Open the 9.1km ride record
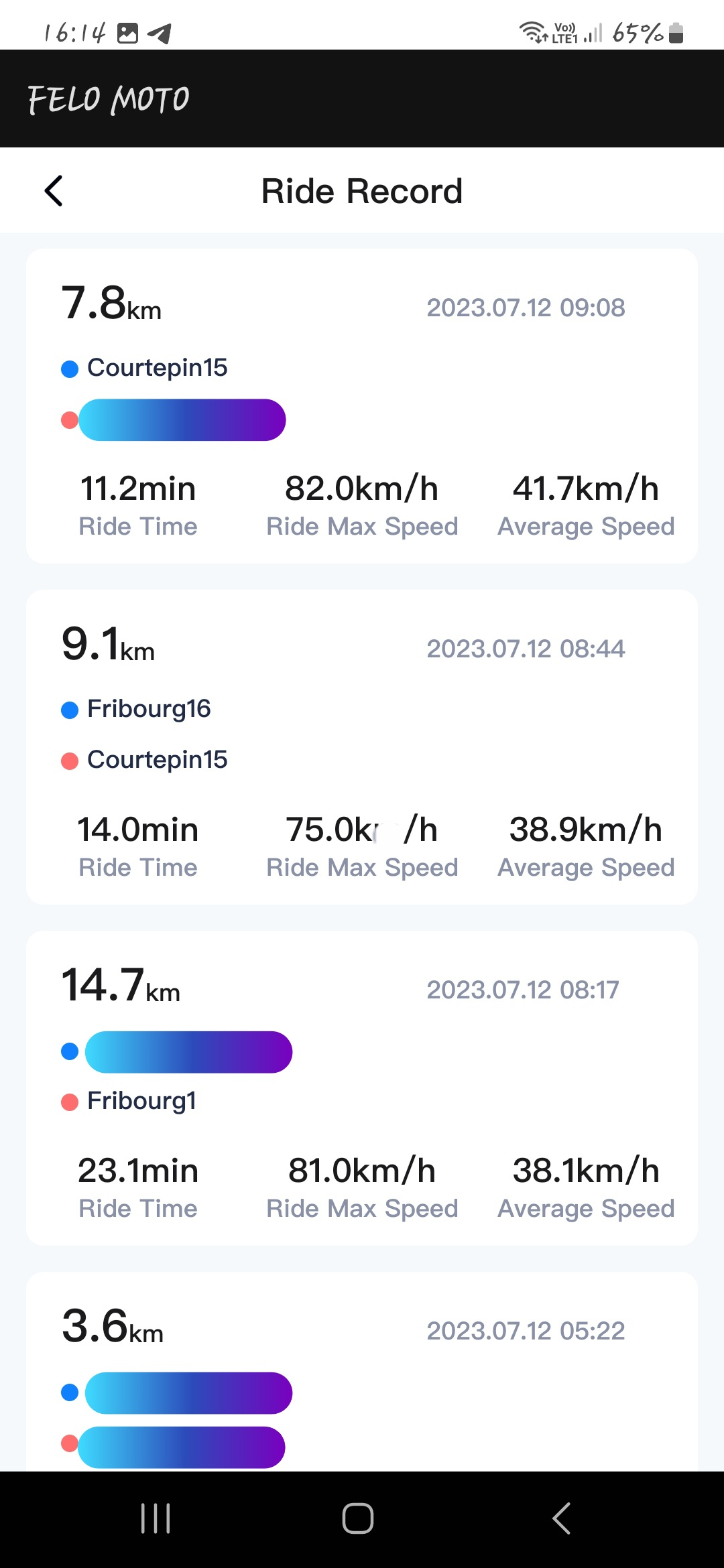Screen dimensions: 724x1568 [x=362, y=746]
